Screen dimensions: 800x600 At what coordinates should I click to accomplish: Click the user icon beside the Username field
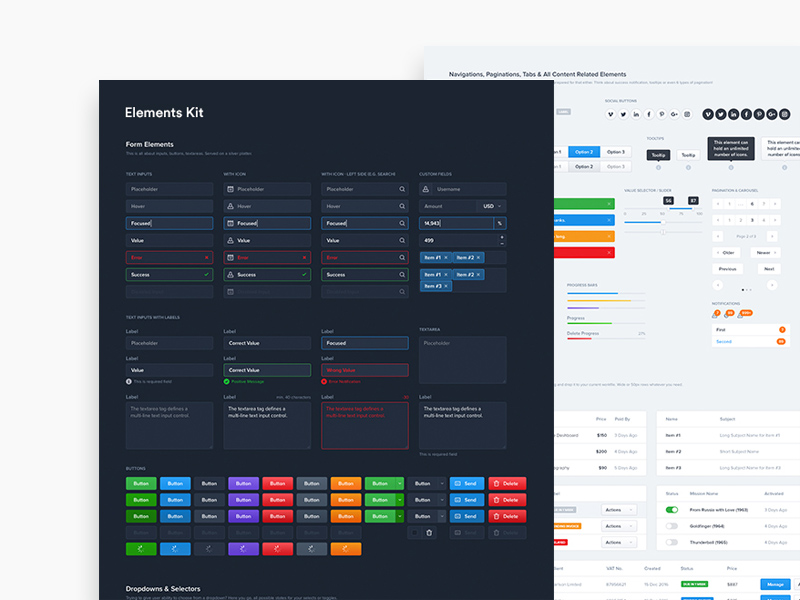click(x=425, y=189)
